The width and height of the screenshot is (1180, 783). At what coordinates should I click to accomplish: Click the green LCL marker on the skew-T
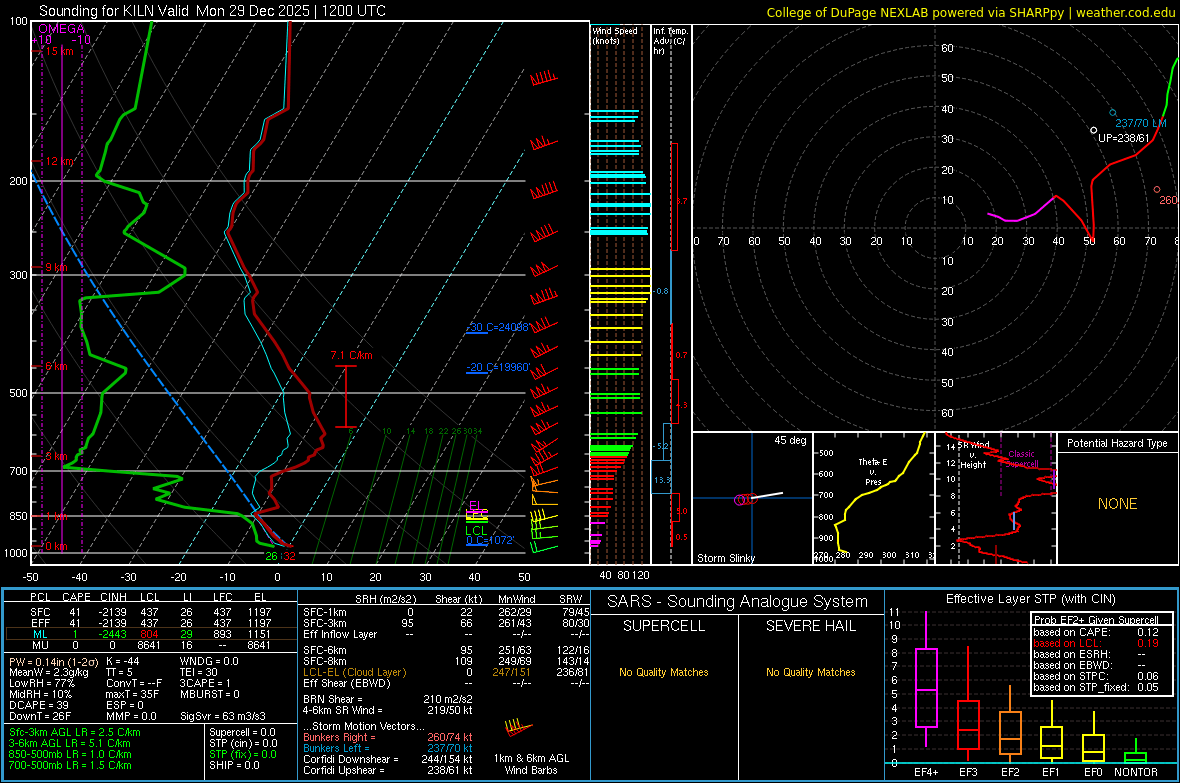coord(476,531)
